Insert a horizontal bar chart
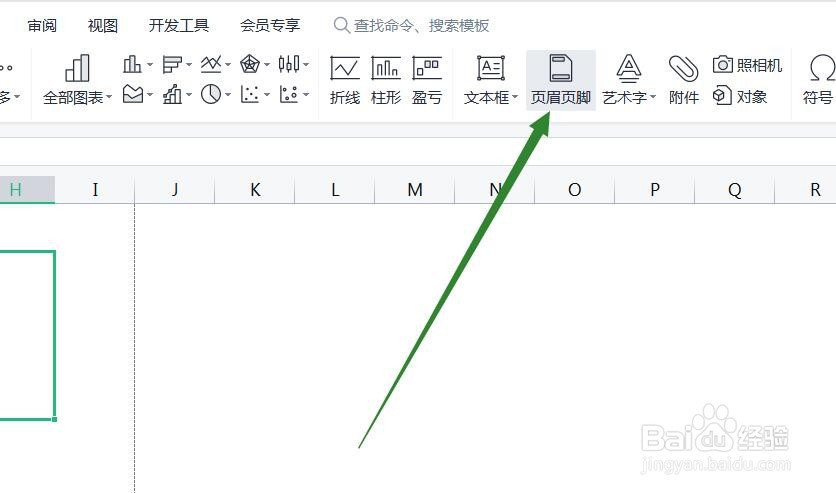The image size is (836, 493). pos(172,64)
